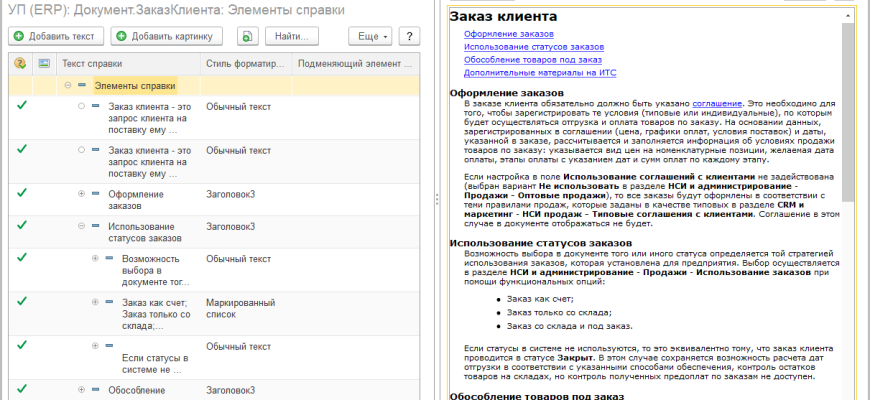Open the 'Еще' dropdown menu

[369, 37]
